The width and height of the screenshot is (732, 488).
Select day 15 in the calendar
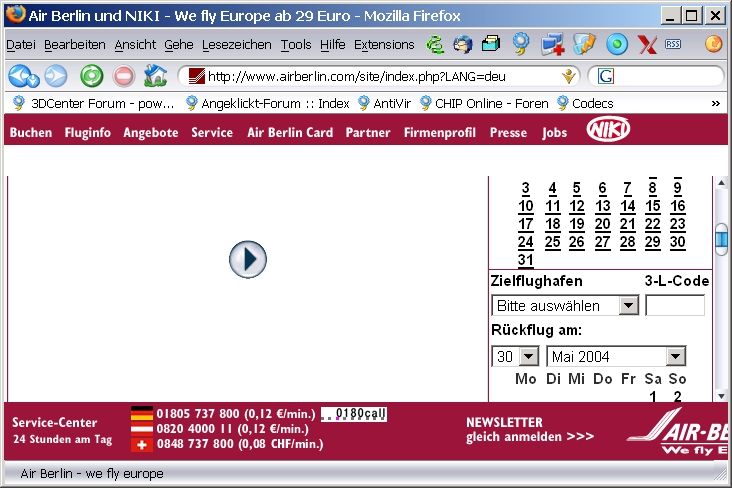click(x=653, y=206)
